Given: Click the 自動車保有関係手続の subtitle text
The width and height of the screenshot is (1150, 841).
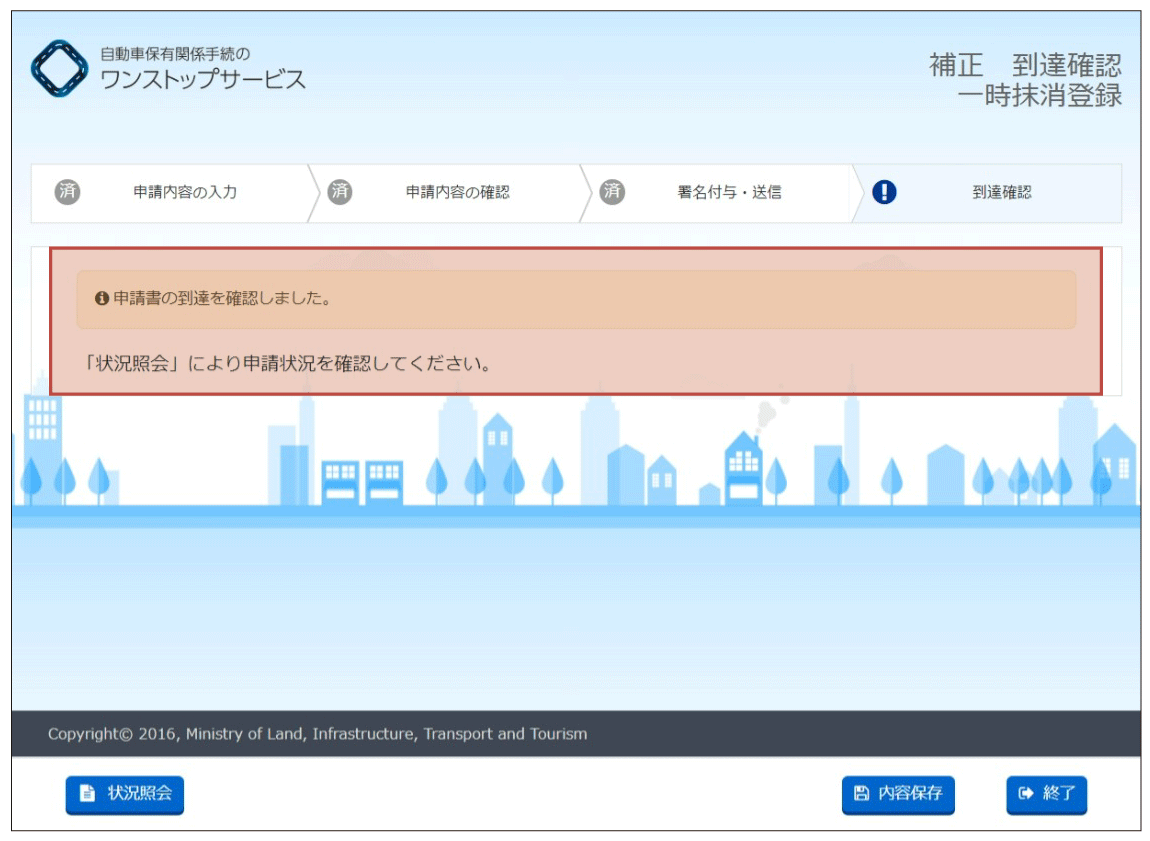Looking at the screenshot, I should 175,54.
